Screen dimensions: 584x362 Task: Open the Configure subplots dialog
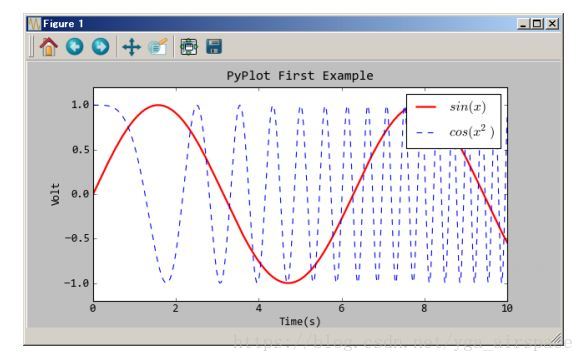pyautogui.click(x=189, y=47)
